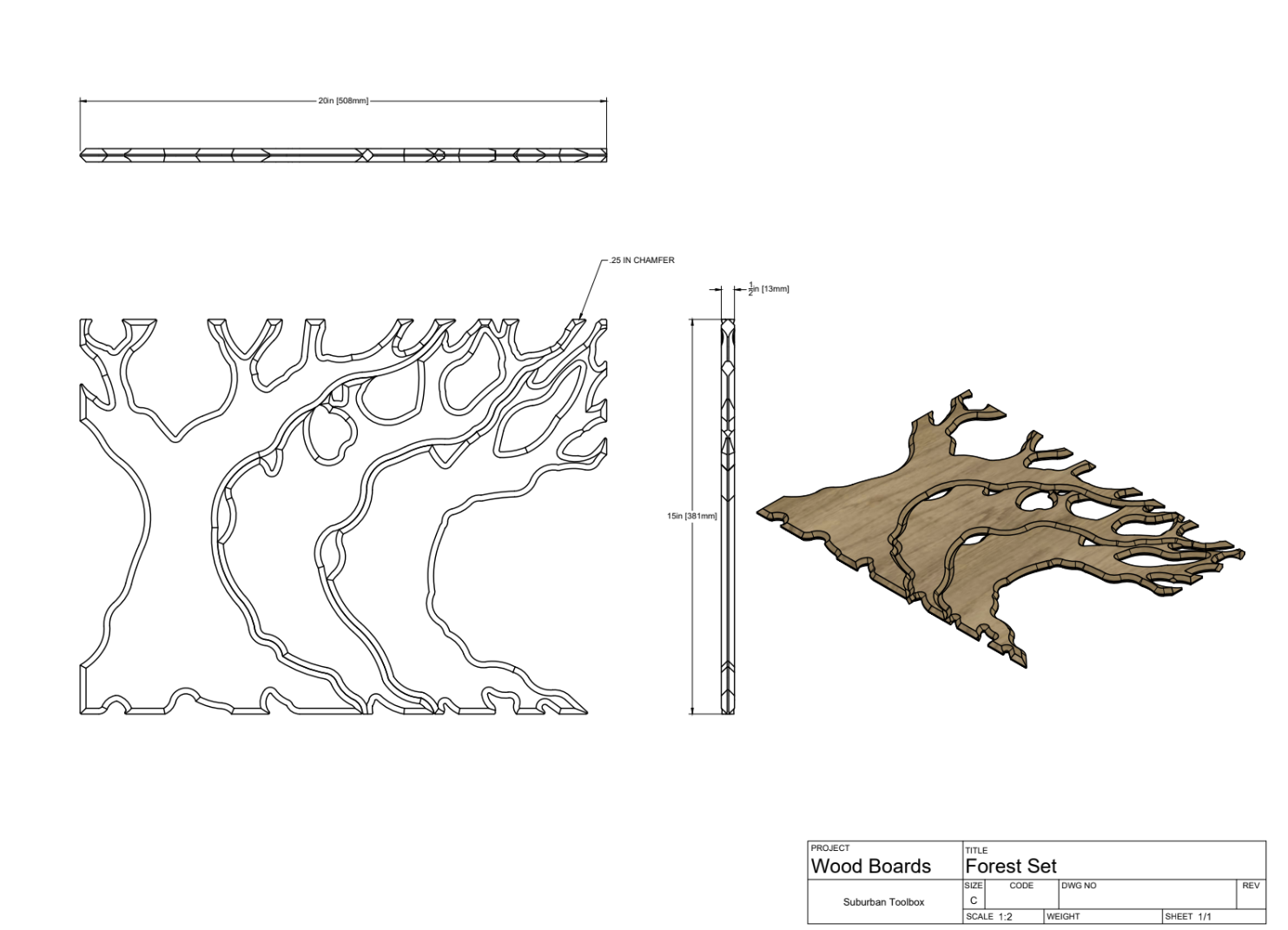Click the empty CODE cell in title block
Image resolution: width=1288 pixels, height=930 pixels.
coord(1021,900)
